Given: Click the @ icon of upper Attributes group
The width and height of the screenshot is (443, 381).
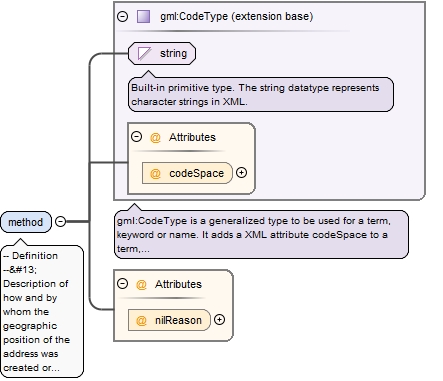Looking at the screenshot, I should tap(155, 137).
